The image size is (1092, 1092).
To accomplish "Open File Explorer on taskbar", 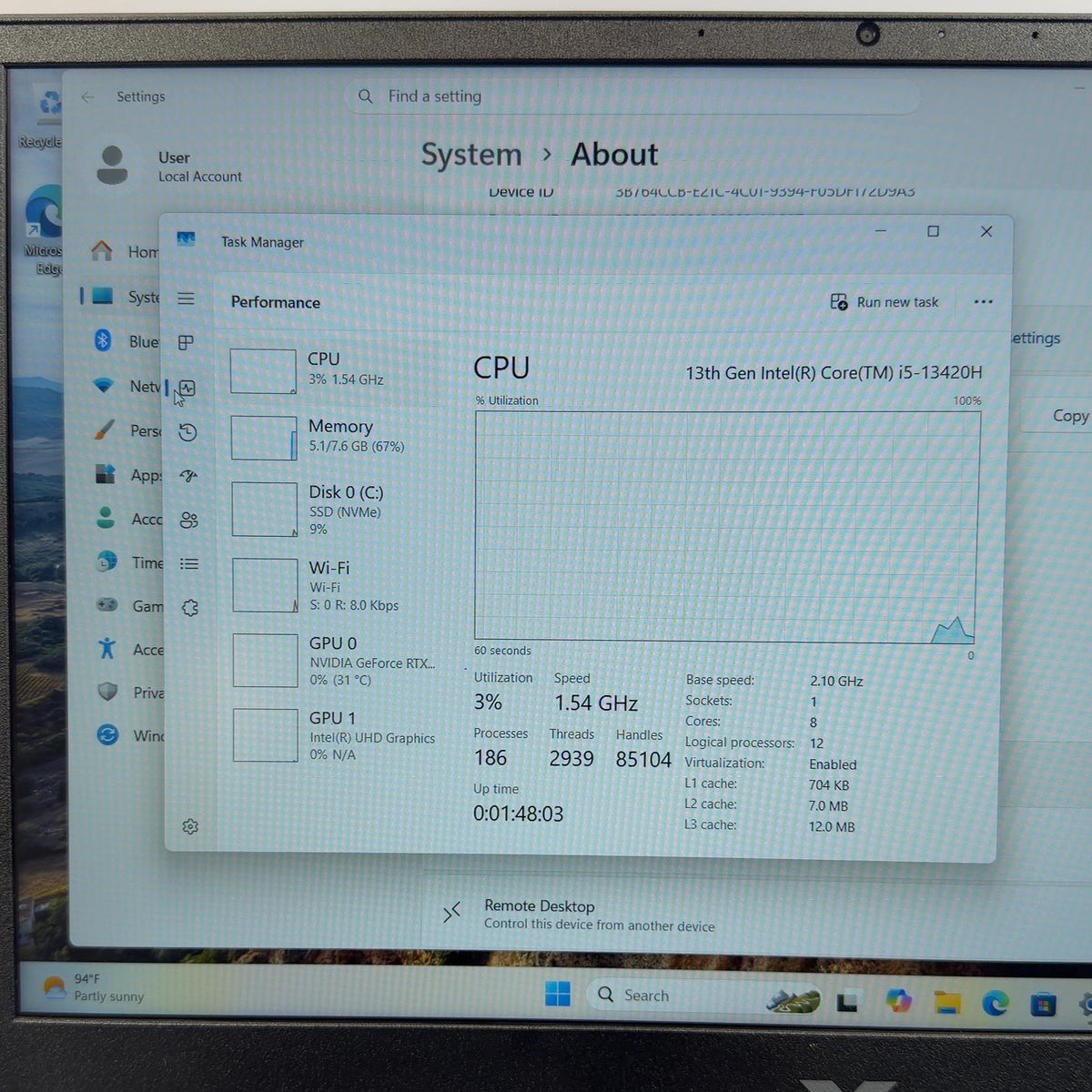I will pyautogui.click(x=946, y=1003).
